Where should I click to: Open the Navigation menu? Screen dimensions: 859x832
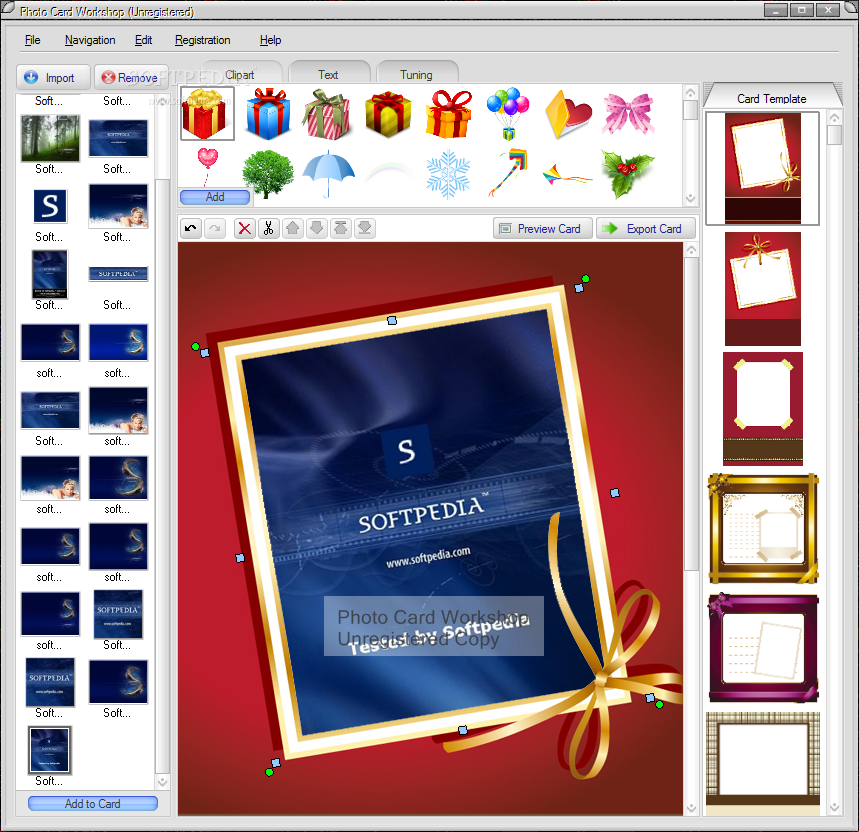90,40
